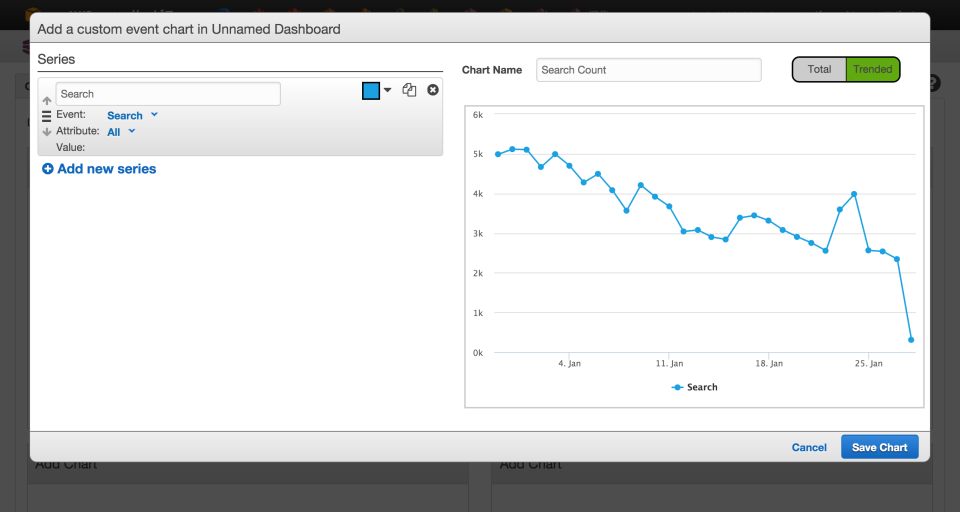Viewport: 960px width, 512px height.
Task: Click the move series up arrow icon
Action: [47, 100]
